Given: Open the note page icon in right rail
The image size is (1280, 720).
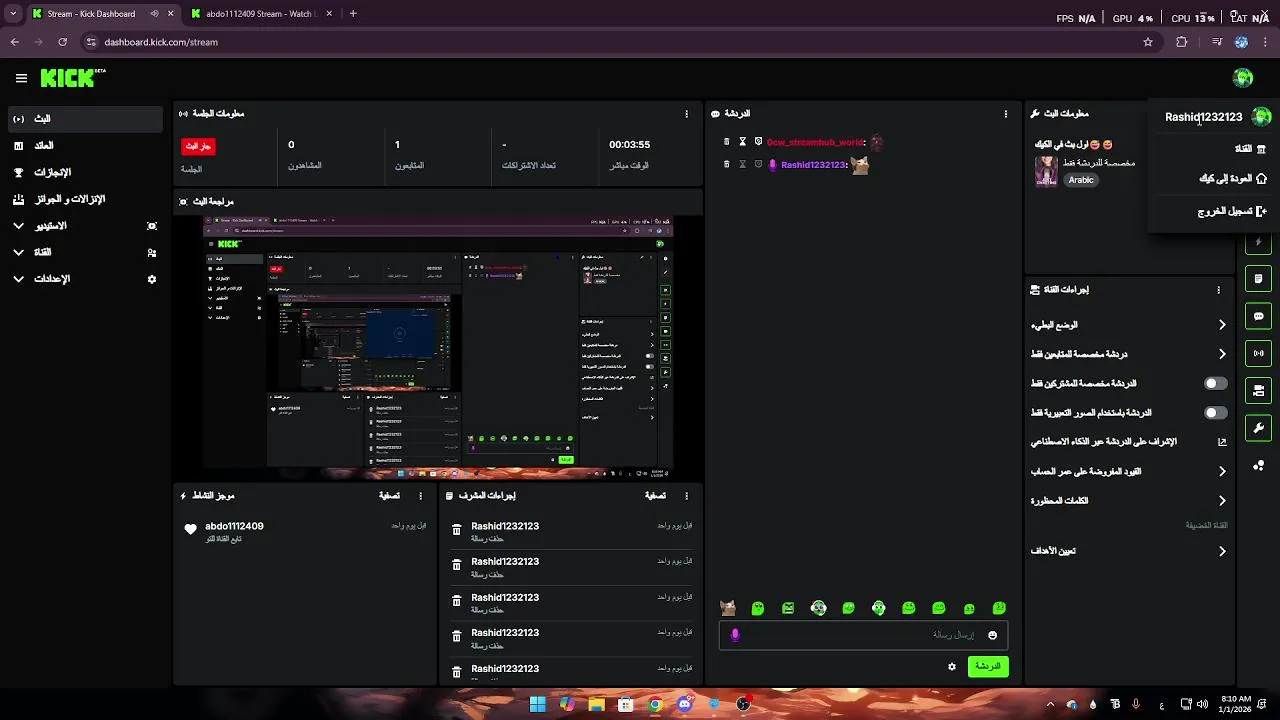Looking at the screenshot, I should click(1258, 279).
